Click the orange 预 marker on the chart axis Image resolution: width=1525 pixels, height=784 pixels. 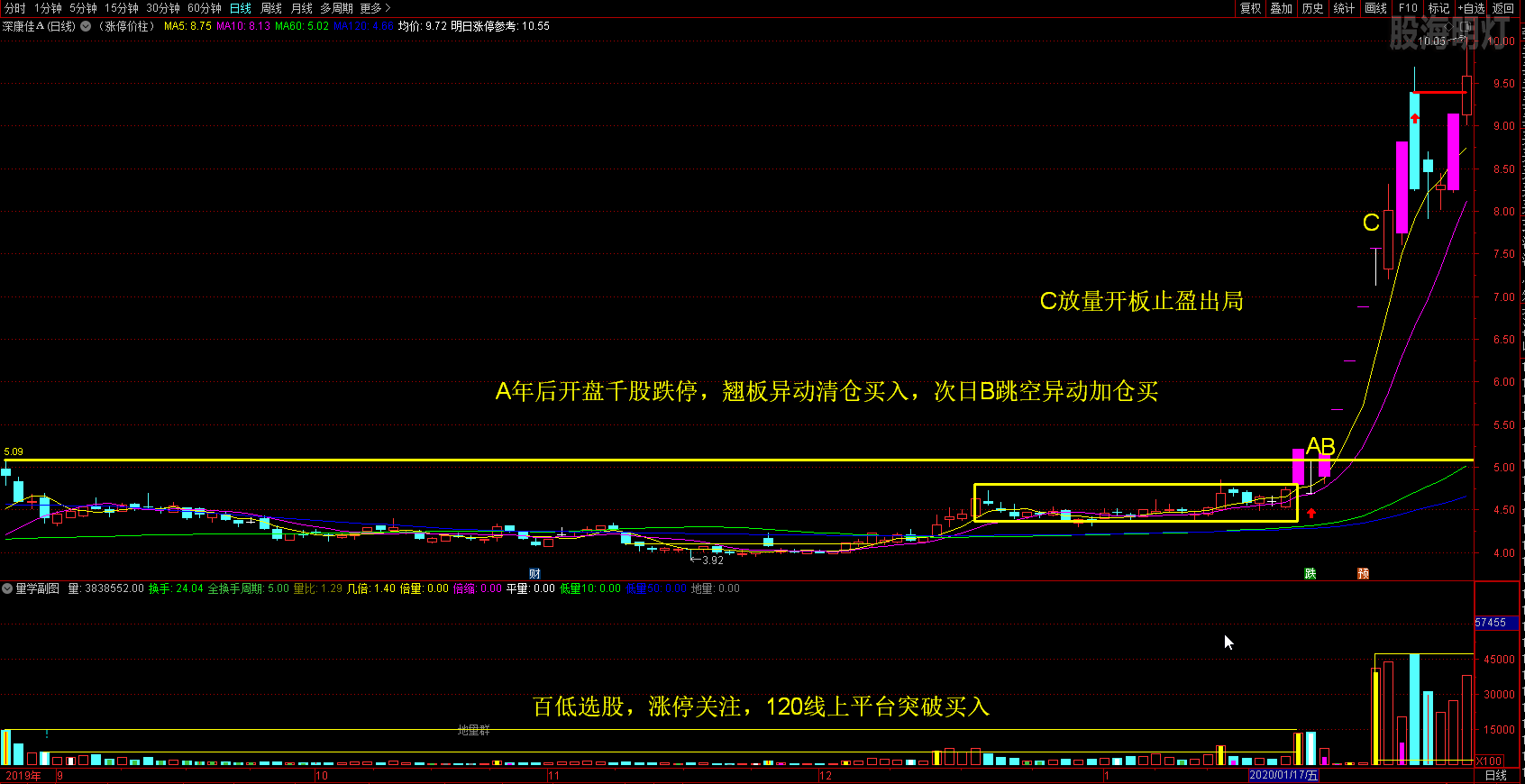1364,574
